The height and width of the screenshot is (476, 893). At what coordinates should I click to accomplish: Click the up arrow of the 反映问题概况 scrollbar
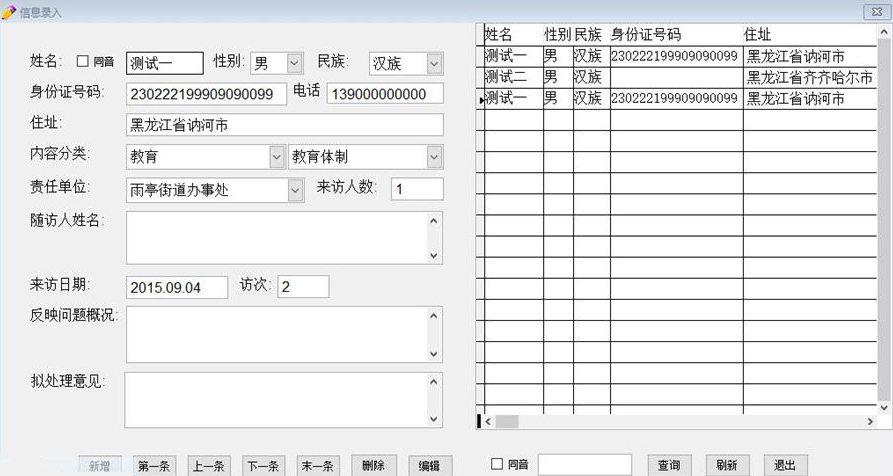pos(434,315)
